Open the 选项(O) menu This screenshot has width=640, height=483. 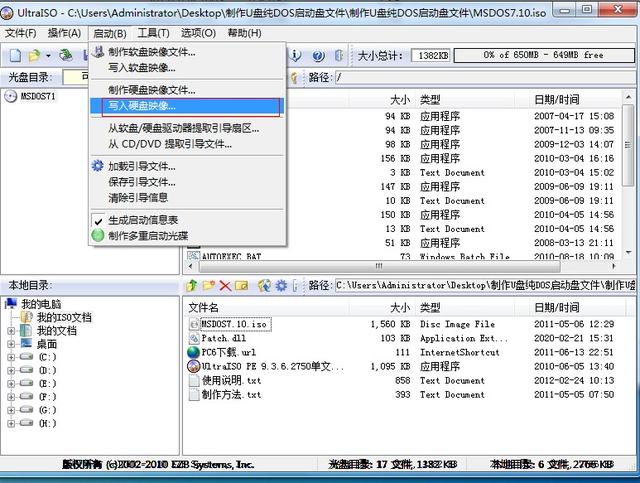tap(198, 33)
